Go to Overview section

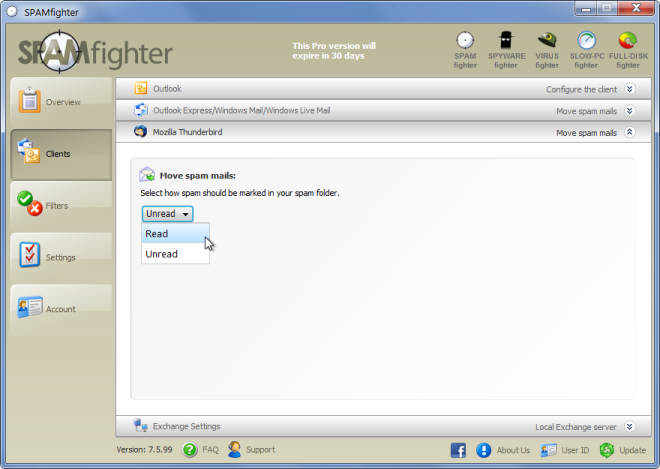point(61,102)
